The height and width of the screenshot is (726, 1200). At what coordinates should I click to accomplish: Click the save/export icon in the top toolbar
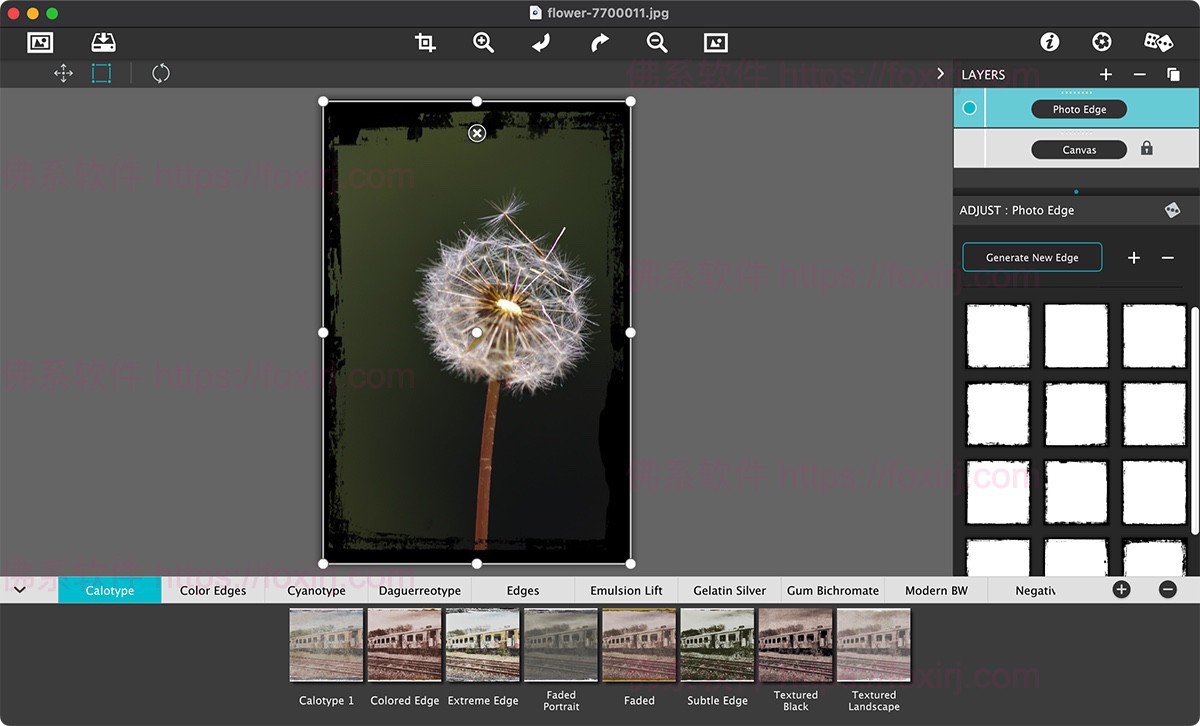tap(103, 42)
